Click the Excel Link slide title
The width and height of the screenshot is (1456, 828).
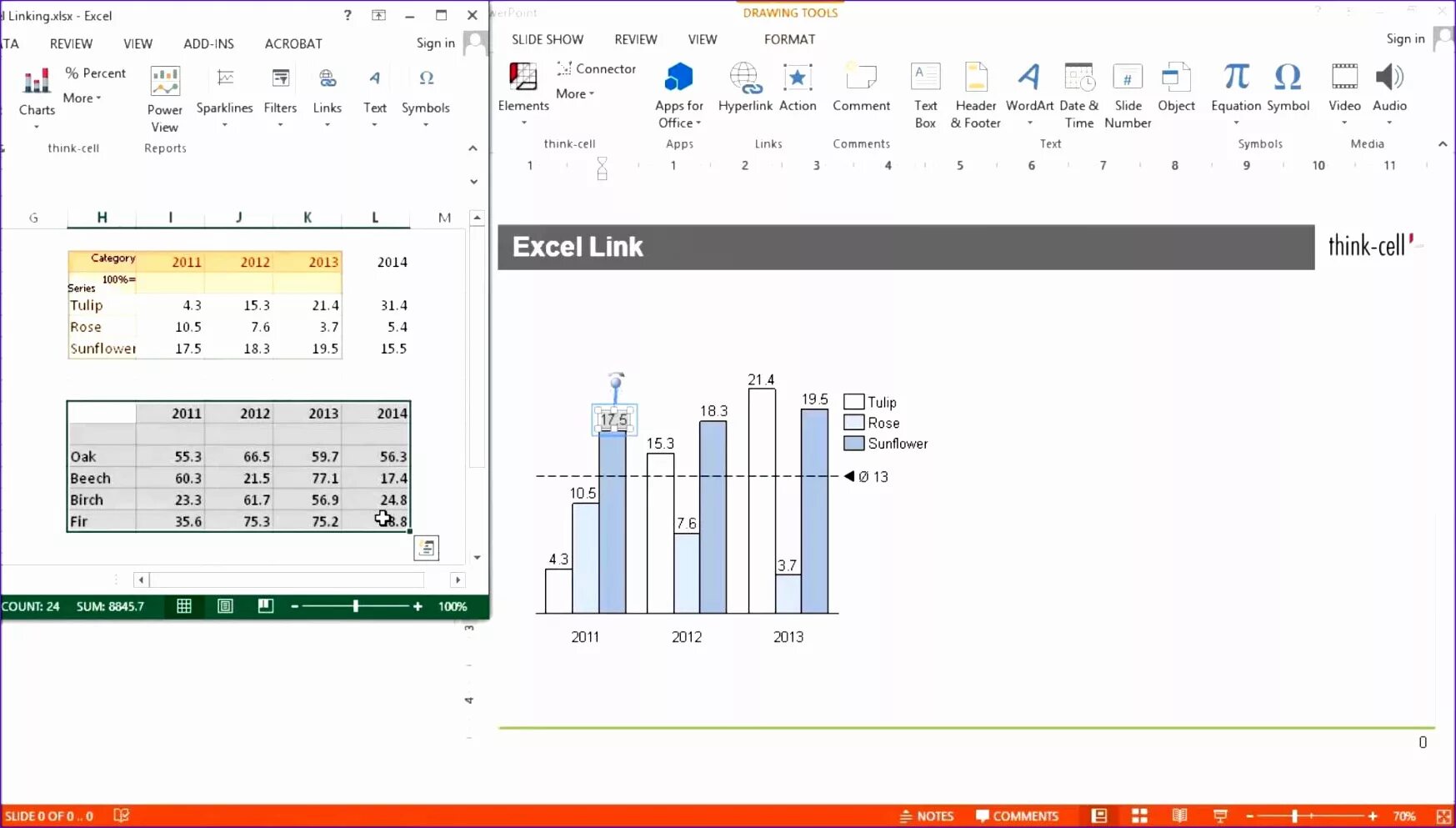pos(578,247)
